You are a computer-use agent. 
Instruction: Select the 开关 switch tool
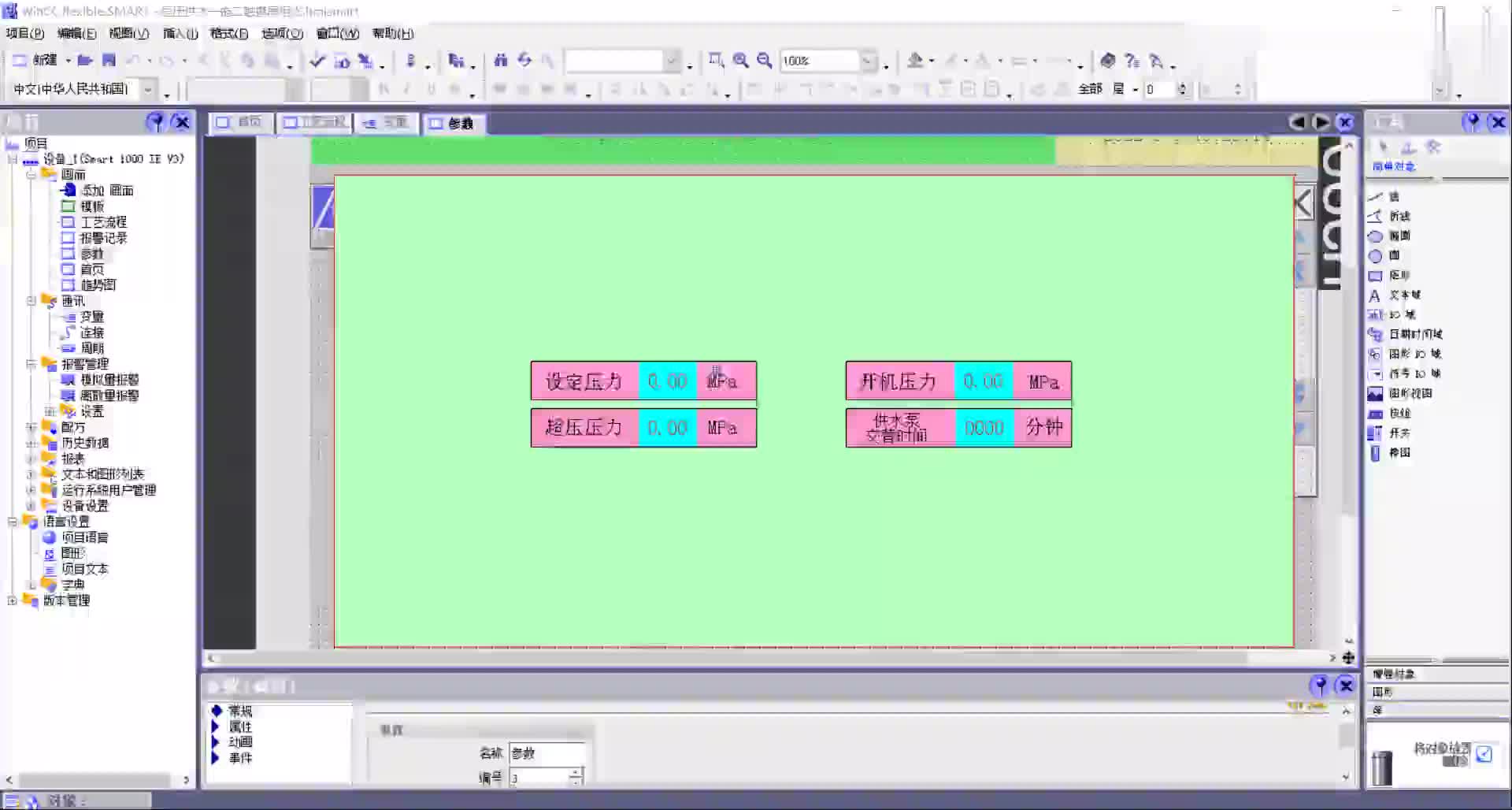(1389, 433)
